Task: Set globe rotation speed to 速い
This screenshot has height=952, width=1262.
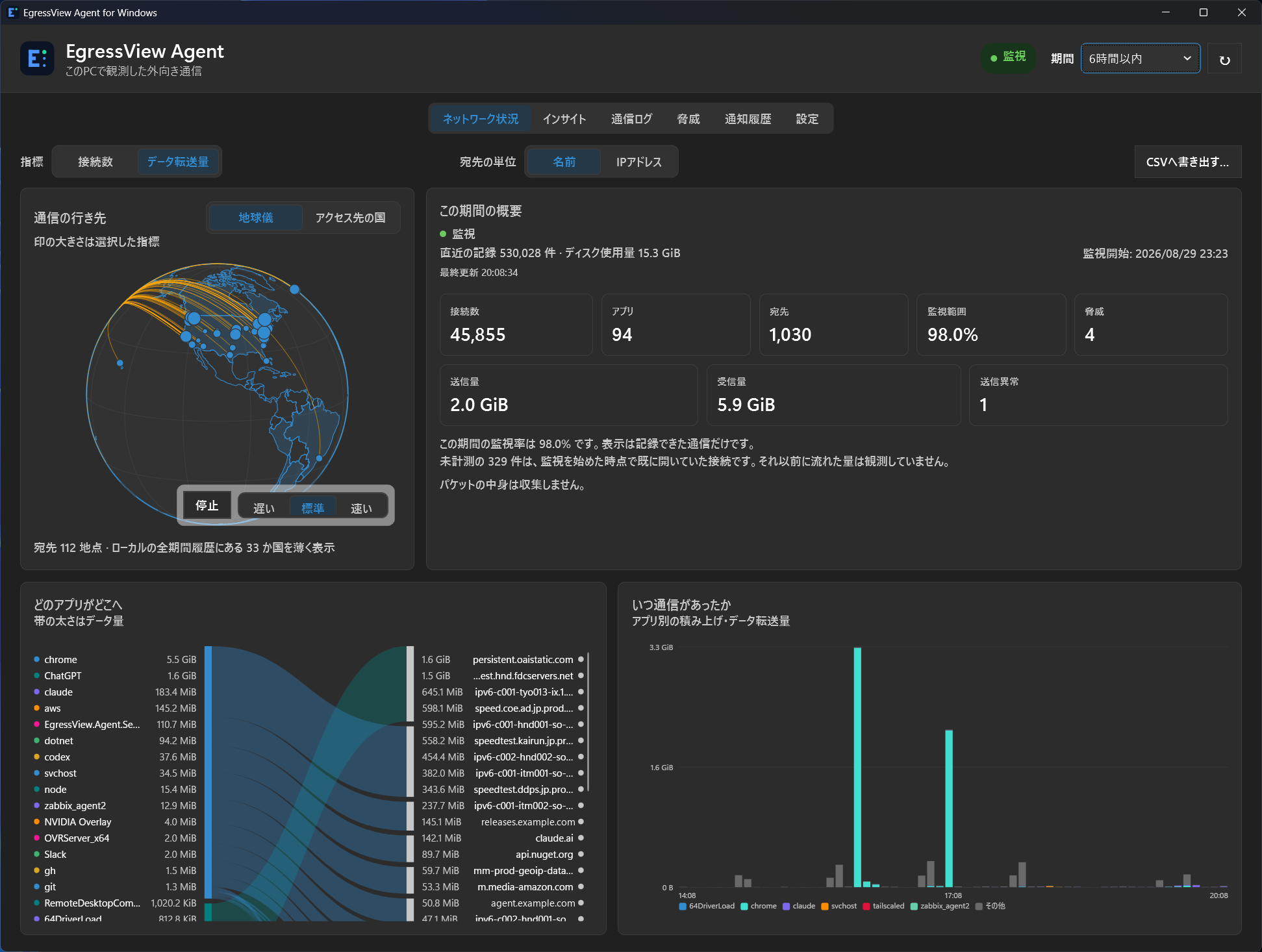Action: [x=361, y=508]
